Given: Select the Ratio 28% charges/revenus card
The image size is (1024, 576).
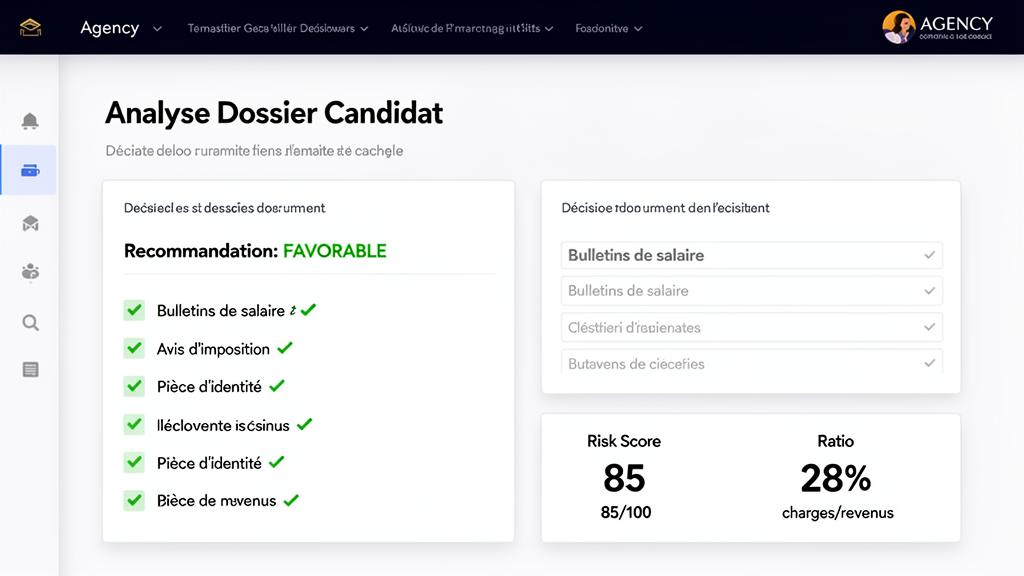Looking at the screenshot, I should pos(836,480).
